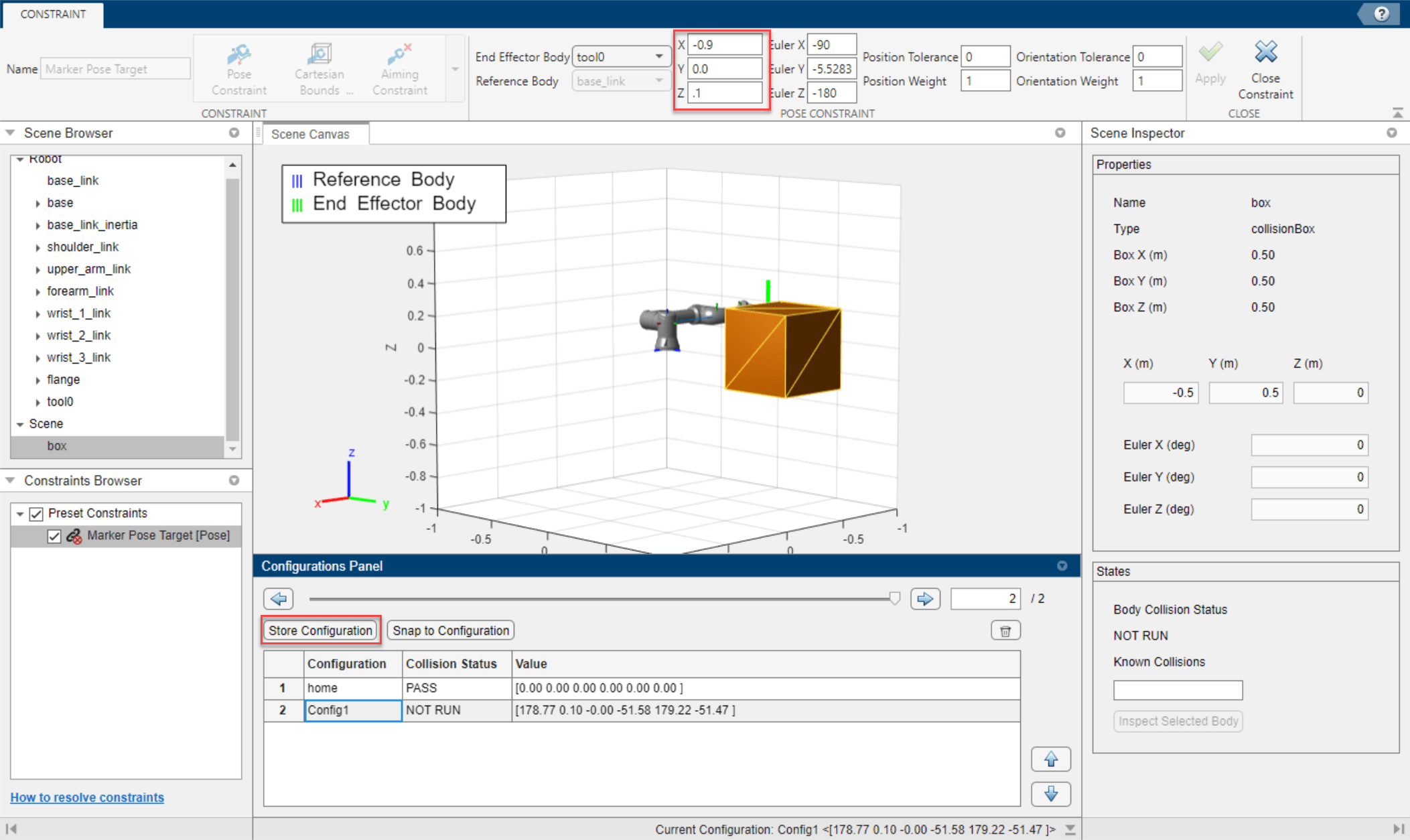The width and height of the screenshot is (1410, 840).
Task: Toggle the Preset Constraints checkbox
Action: tap(36, 514)
